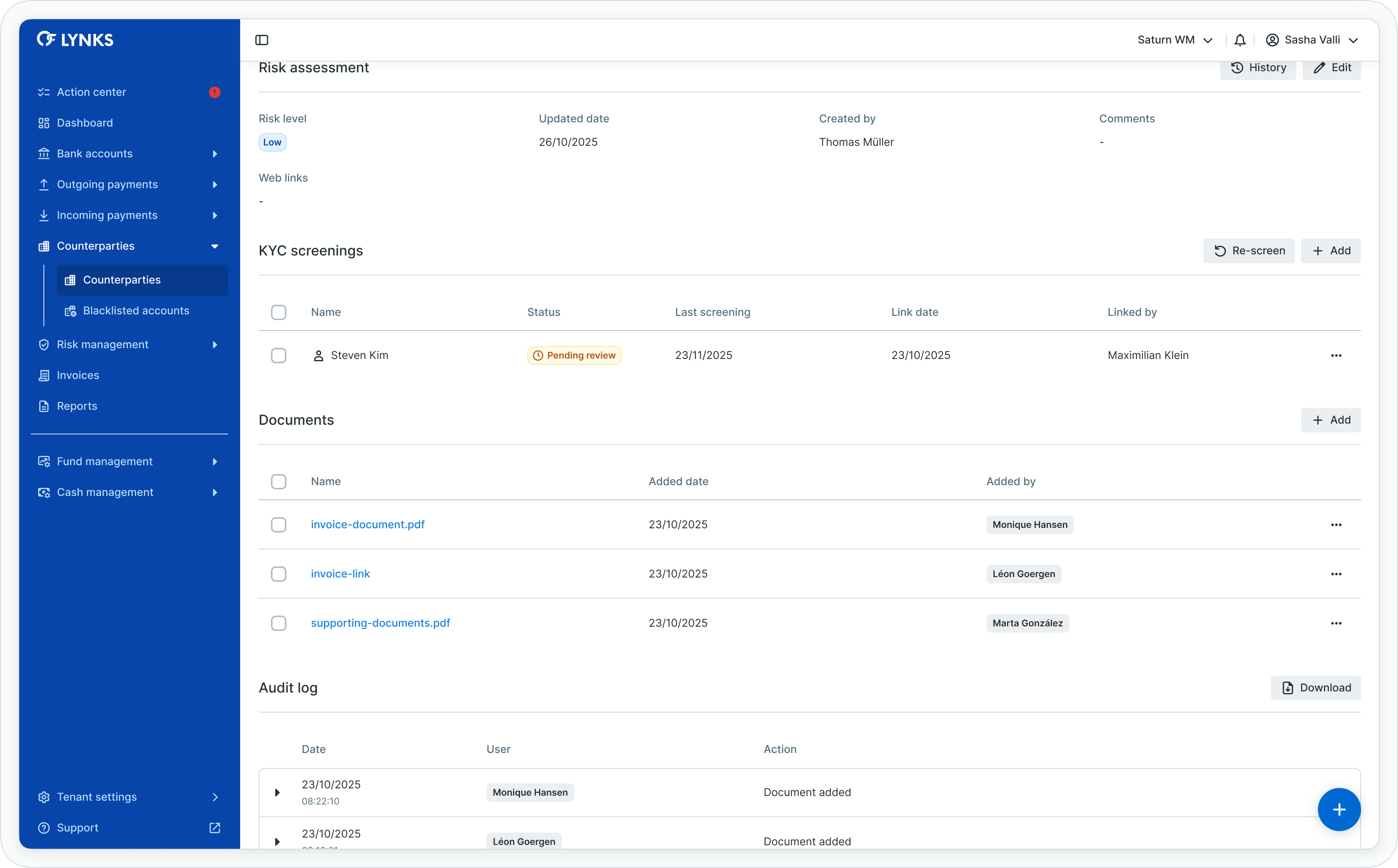The height and width of the screenshot is (868, 1398).
Task: Toggle select-all checkbox in Documents table
Action: (278, 482)
